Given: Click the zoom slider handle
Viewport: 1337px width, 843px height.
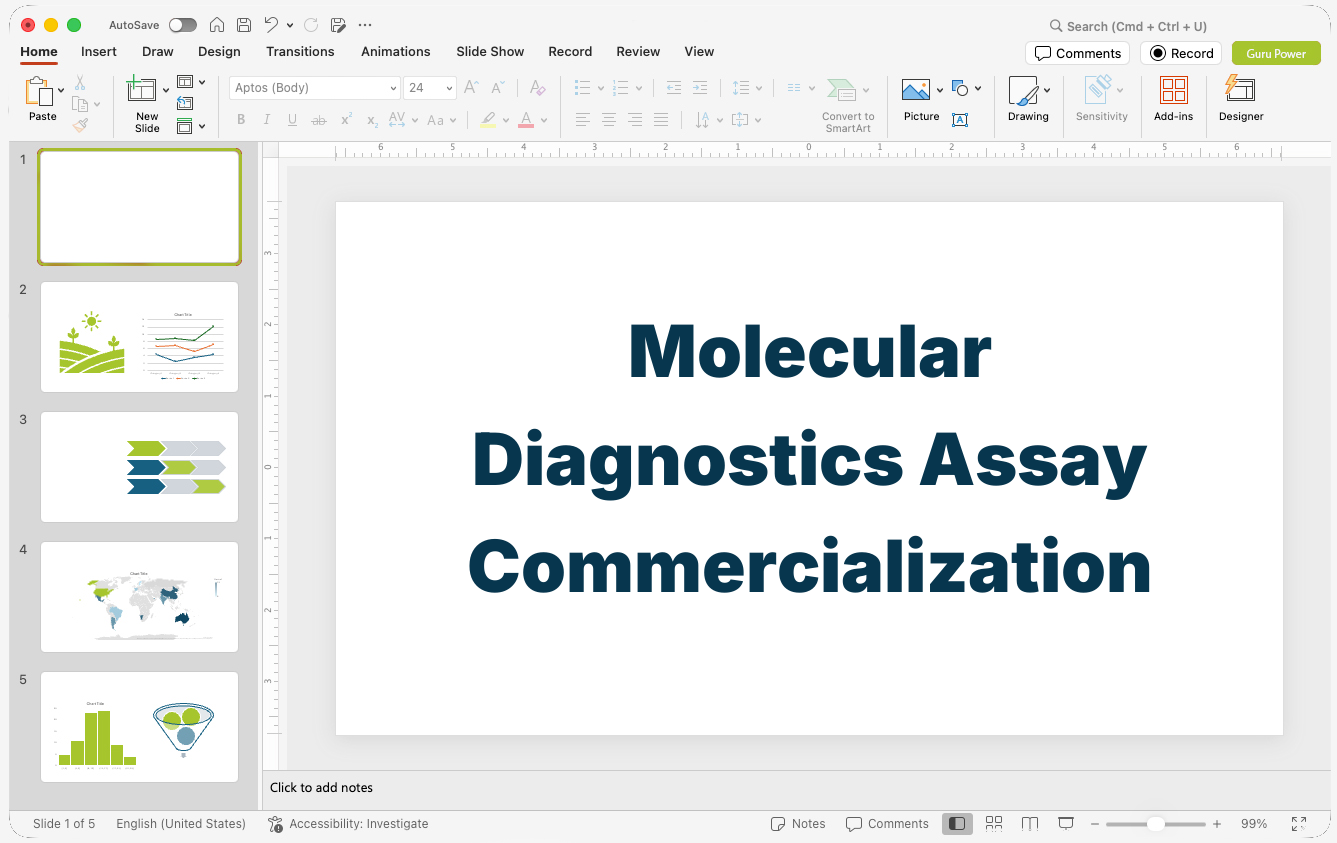Looking at the screenshot, I should coord(1155,824).
